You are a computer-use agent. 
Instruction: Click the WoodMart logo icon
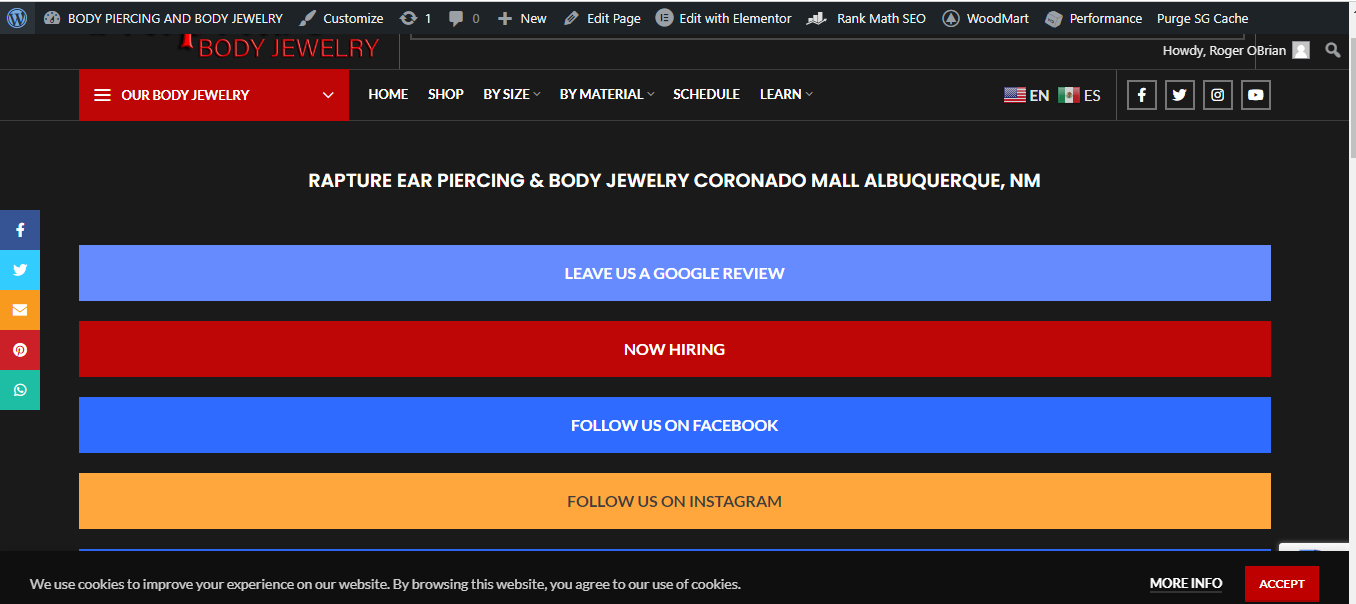[x=951, y=18]
